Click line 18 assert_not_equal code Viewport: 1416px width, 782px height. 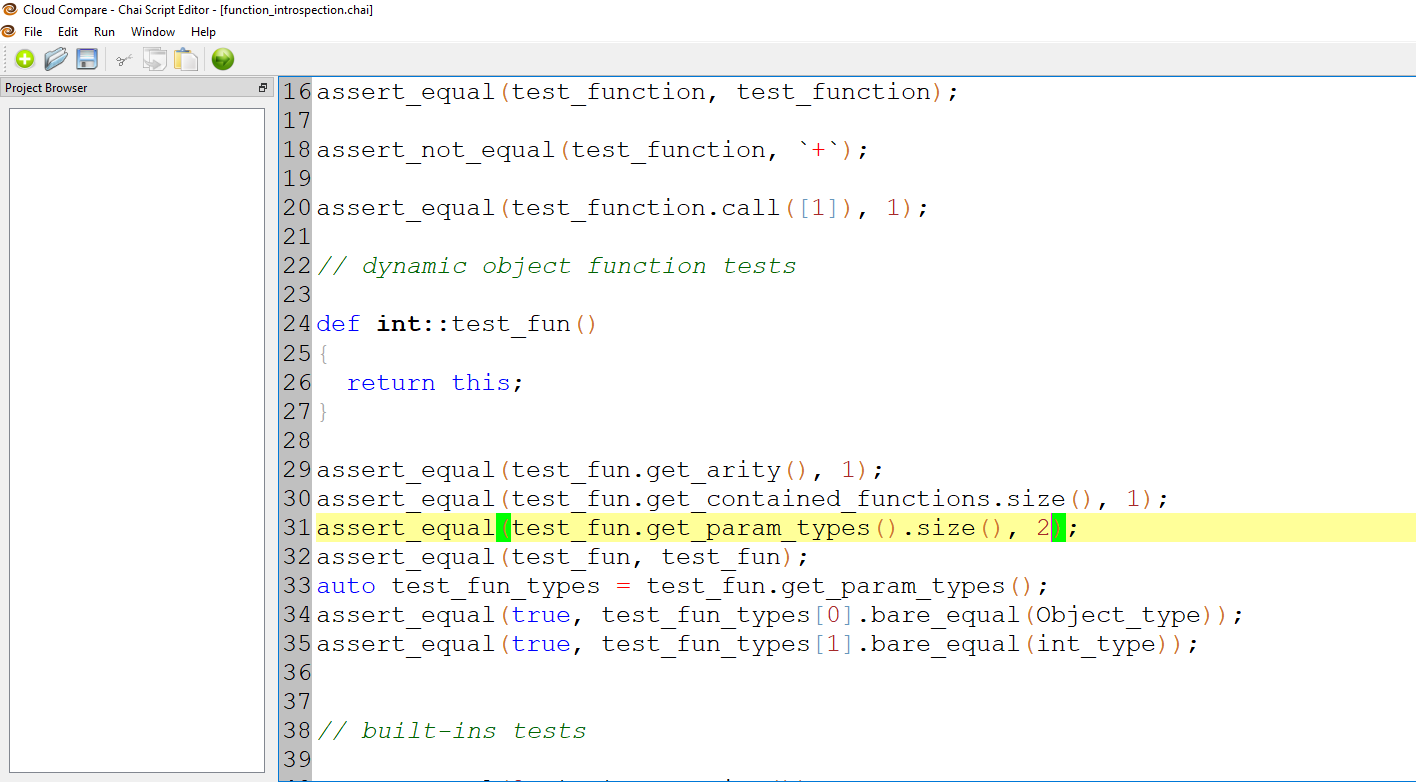point(593,150)
